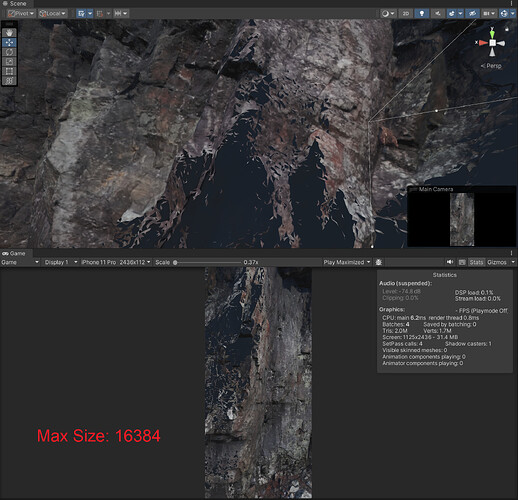Select the Move tool
Screen dimensions: 518x500
coord(9,42)
